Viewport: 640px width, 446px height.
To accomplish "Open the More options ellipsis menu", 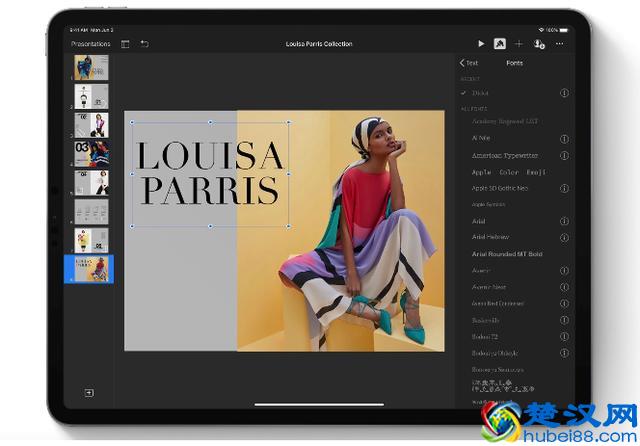I will tap(560, 44).
